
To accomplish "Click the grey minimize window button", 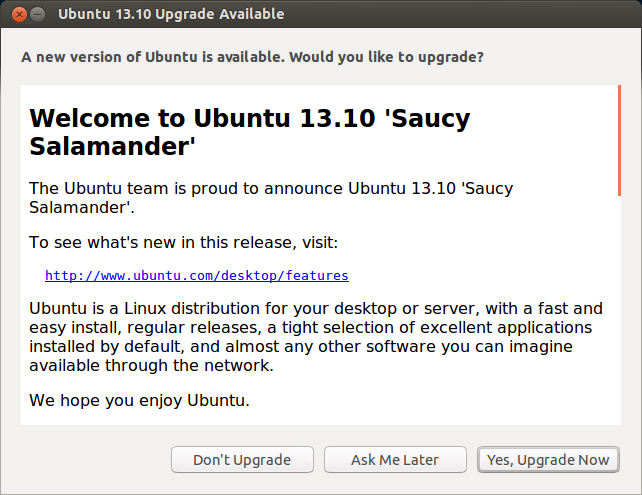I will coord(38,14).
